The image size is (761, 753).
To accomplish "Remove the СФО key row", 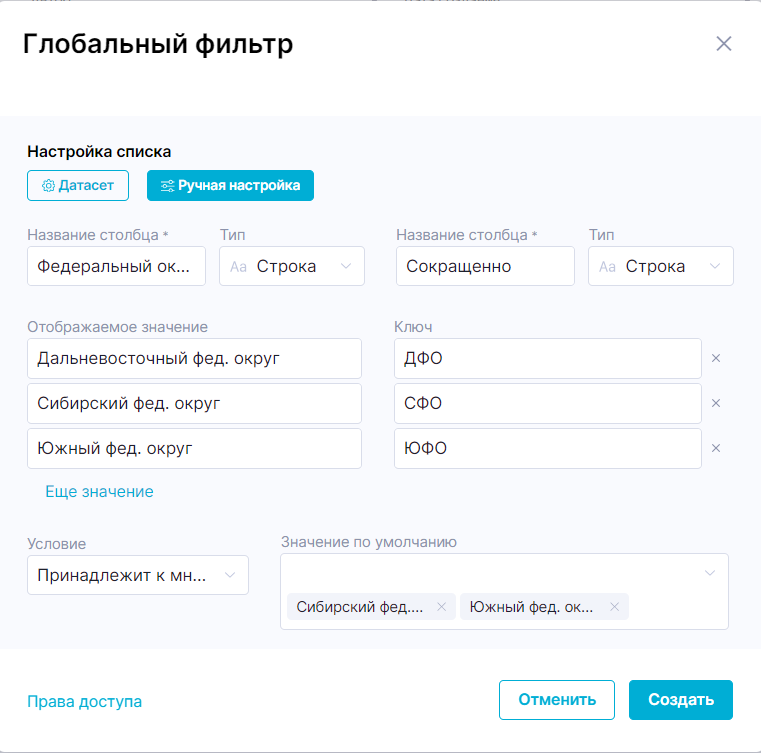I will pyautogui.click(x=716, y=403).
